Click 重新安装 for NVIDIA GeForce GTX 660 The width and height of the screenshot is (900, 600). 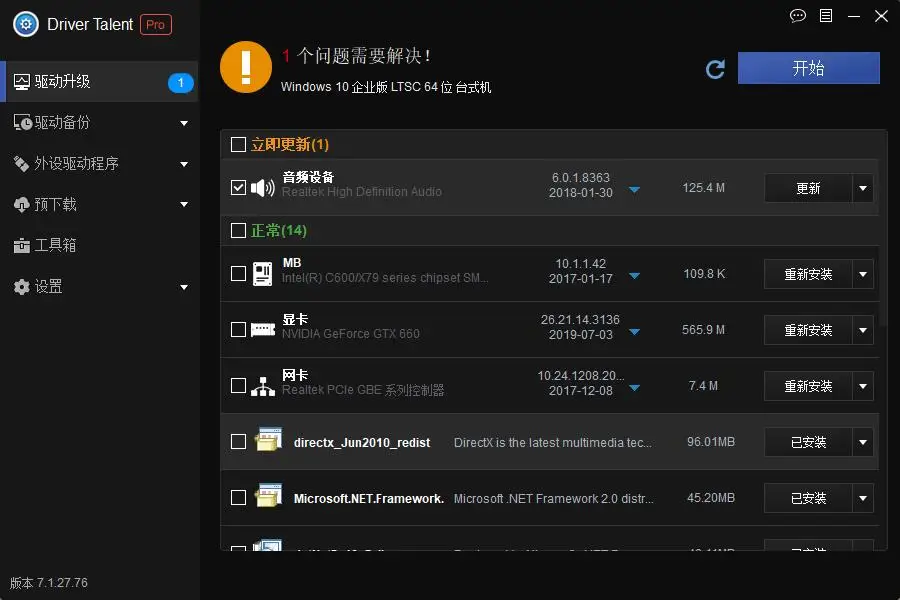click(x=808, y=330)
